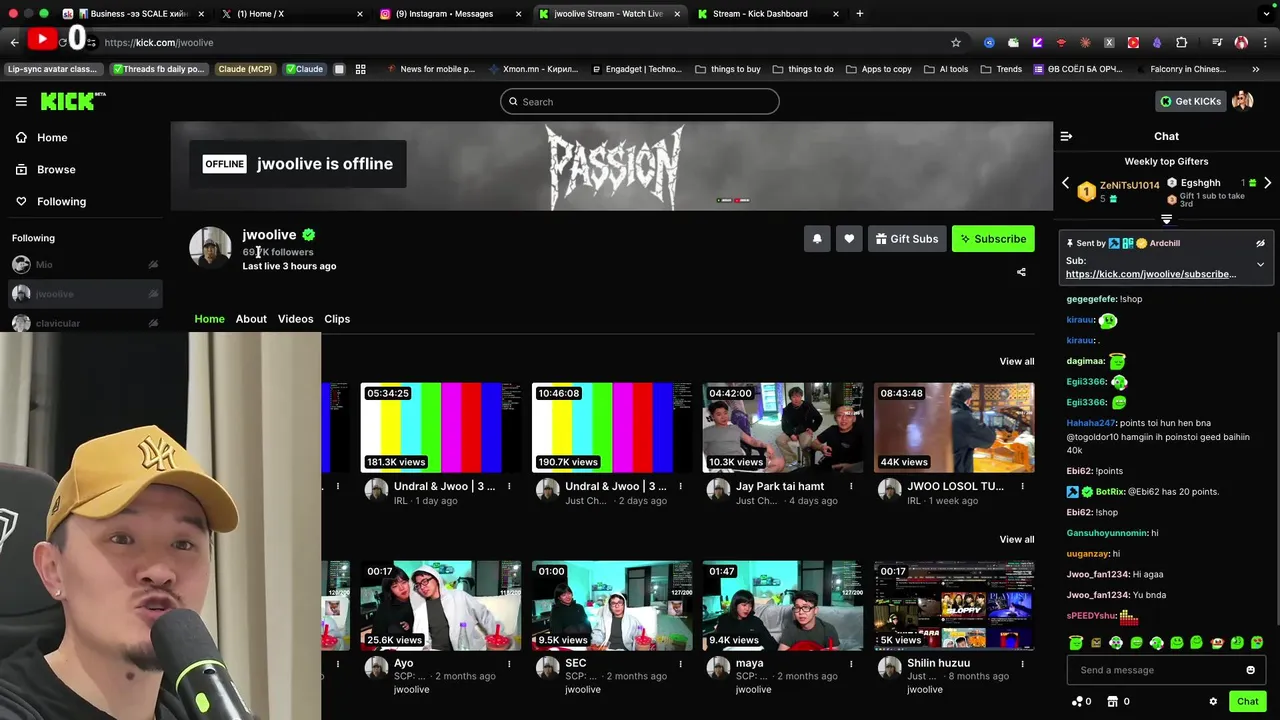Click the green Chat send button
The width and height of the screenshot is (1280, 720).
pos(1247,702)
